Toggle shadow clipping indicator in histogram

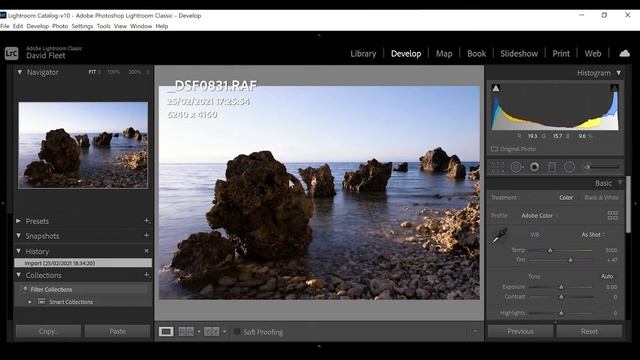[496, 88]
